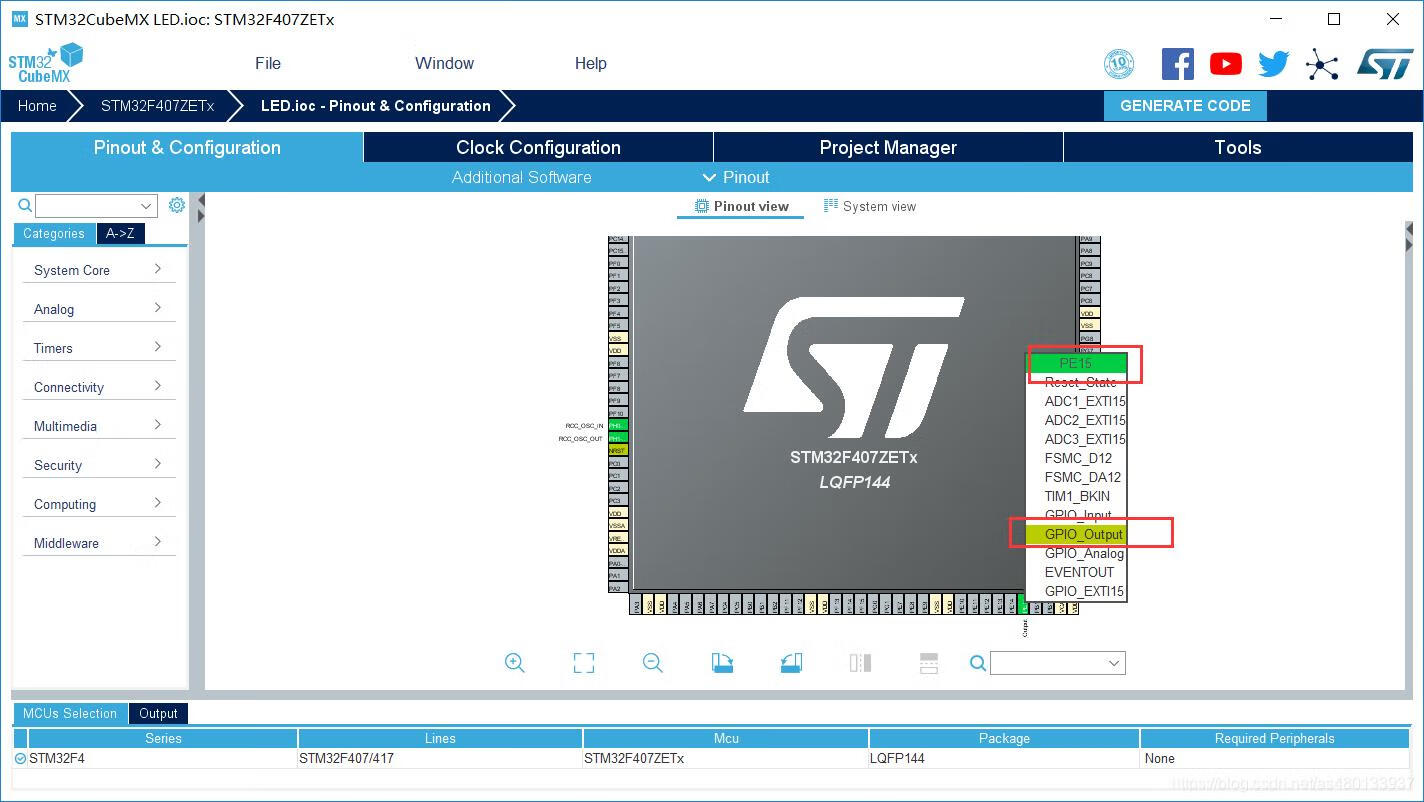
Task: Open the pin search combo box dropdown
Action: [1114, 663]
